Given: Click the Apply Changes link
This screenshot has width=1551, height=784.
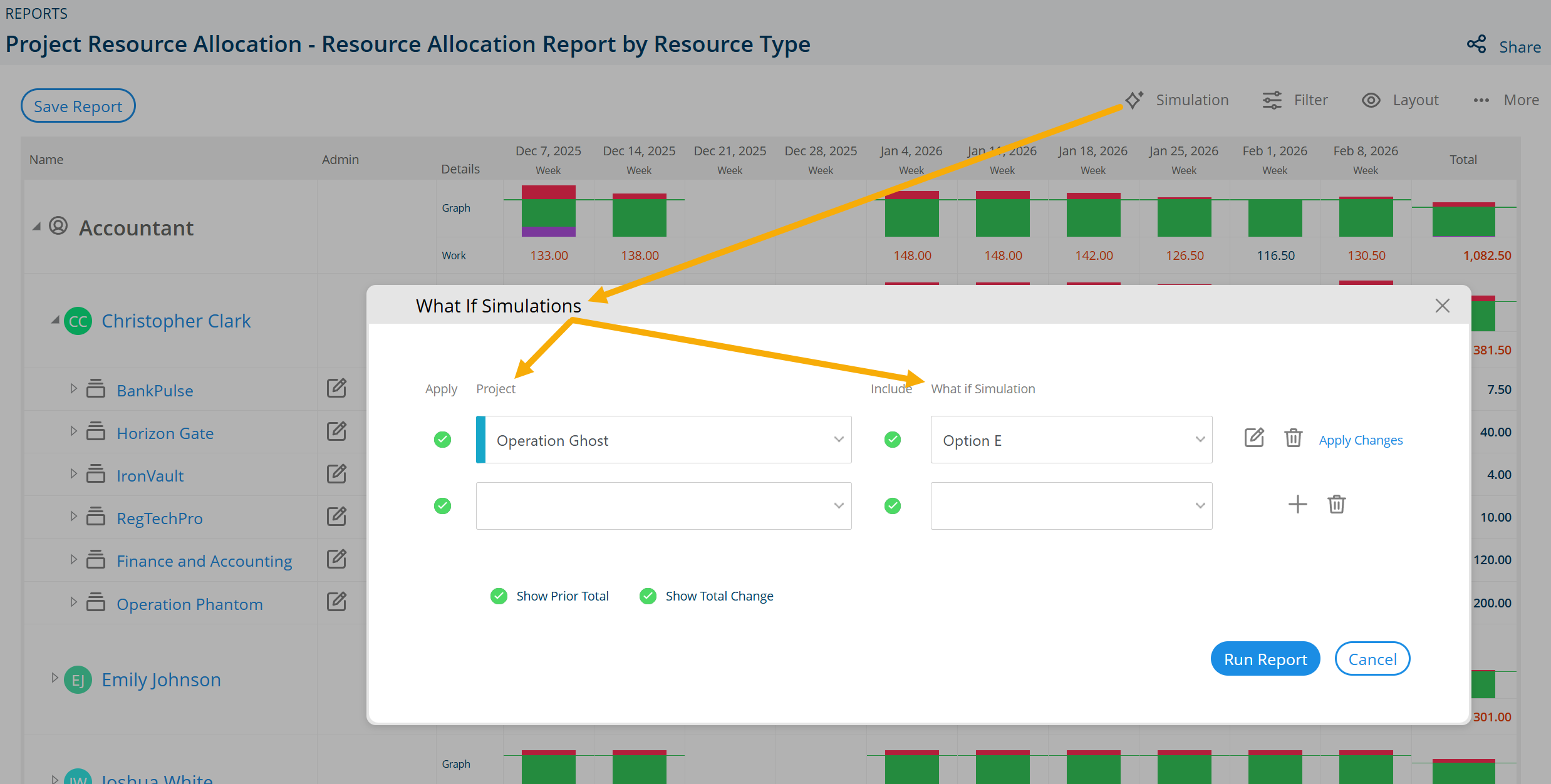Looking at the screenshot, I should click(x=1361, y=440).
